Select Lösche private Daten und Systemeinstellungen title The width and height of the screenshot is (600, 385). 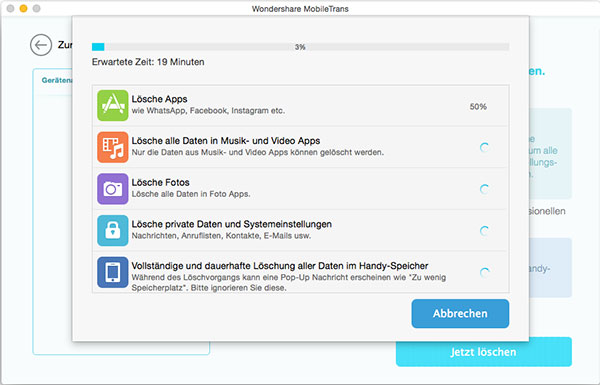tap(232, 224)
